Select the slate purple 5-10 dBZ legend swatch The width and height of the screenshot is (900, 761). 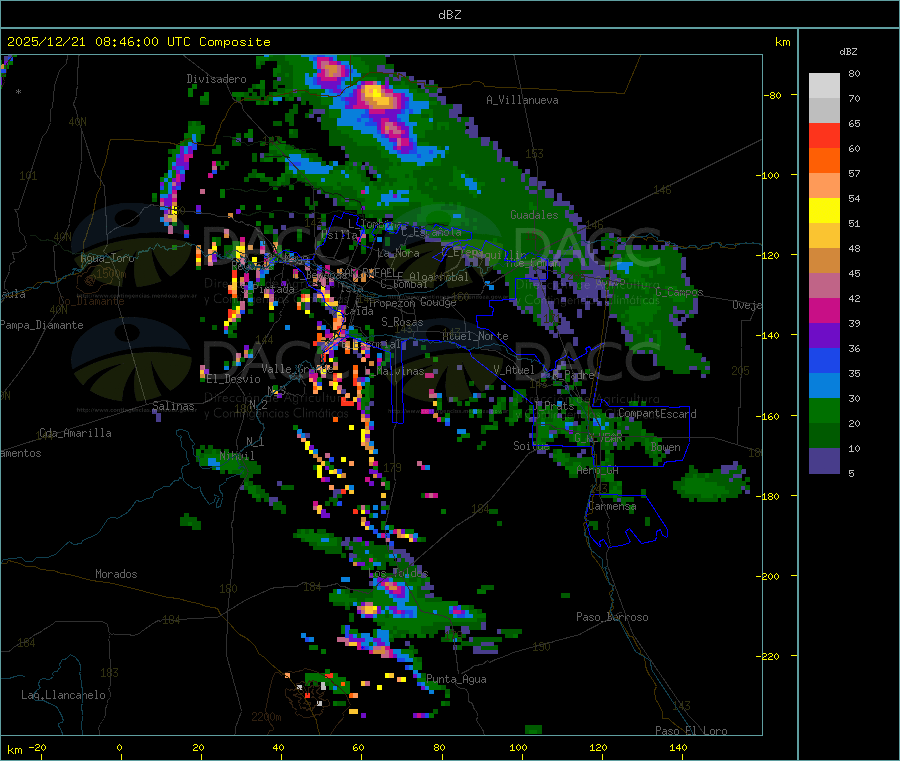pos(824,461)
